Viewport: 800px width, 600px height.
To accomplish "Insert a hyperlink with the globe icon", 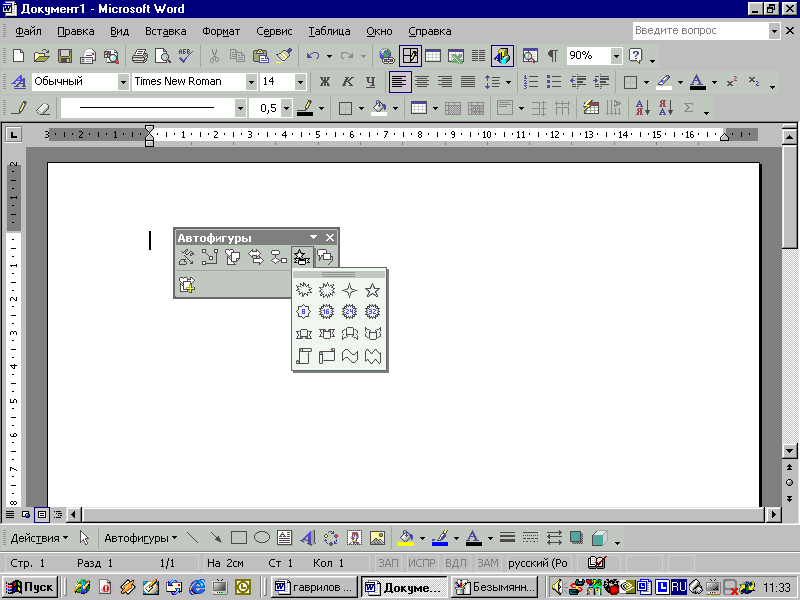I will (387, 56).
